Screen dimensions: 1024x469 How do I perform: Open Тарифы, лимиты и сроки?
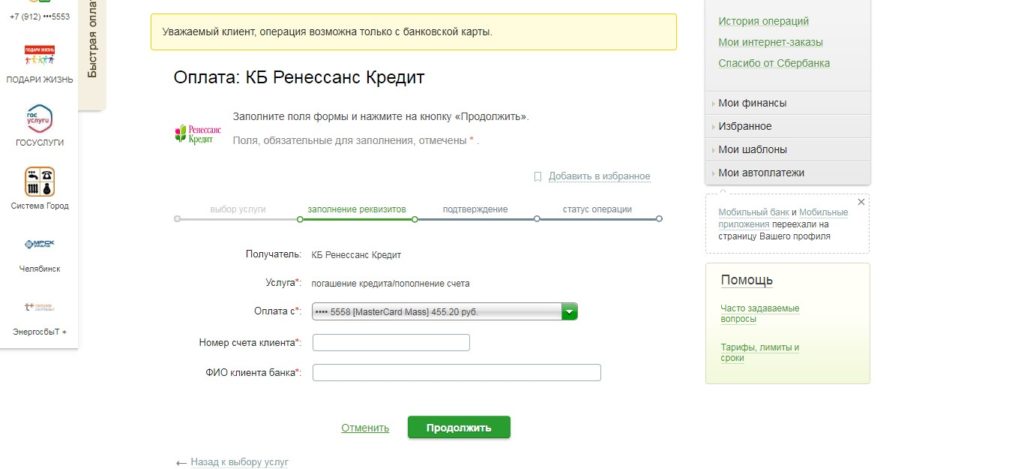(x=760, y=353)
